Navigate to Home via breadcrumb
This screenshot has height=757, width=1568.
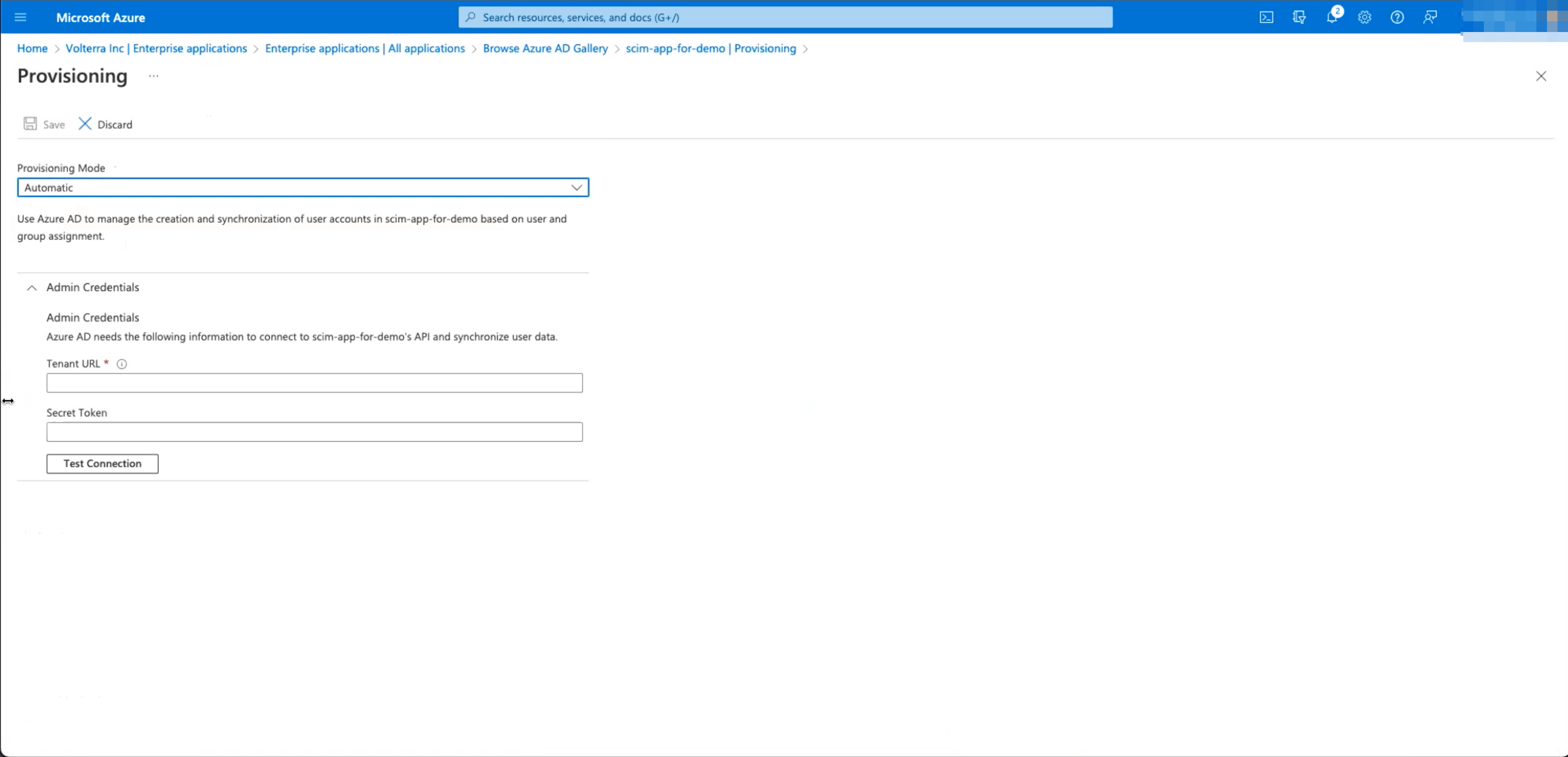[x=32, y=48]
